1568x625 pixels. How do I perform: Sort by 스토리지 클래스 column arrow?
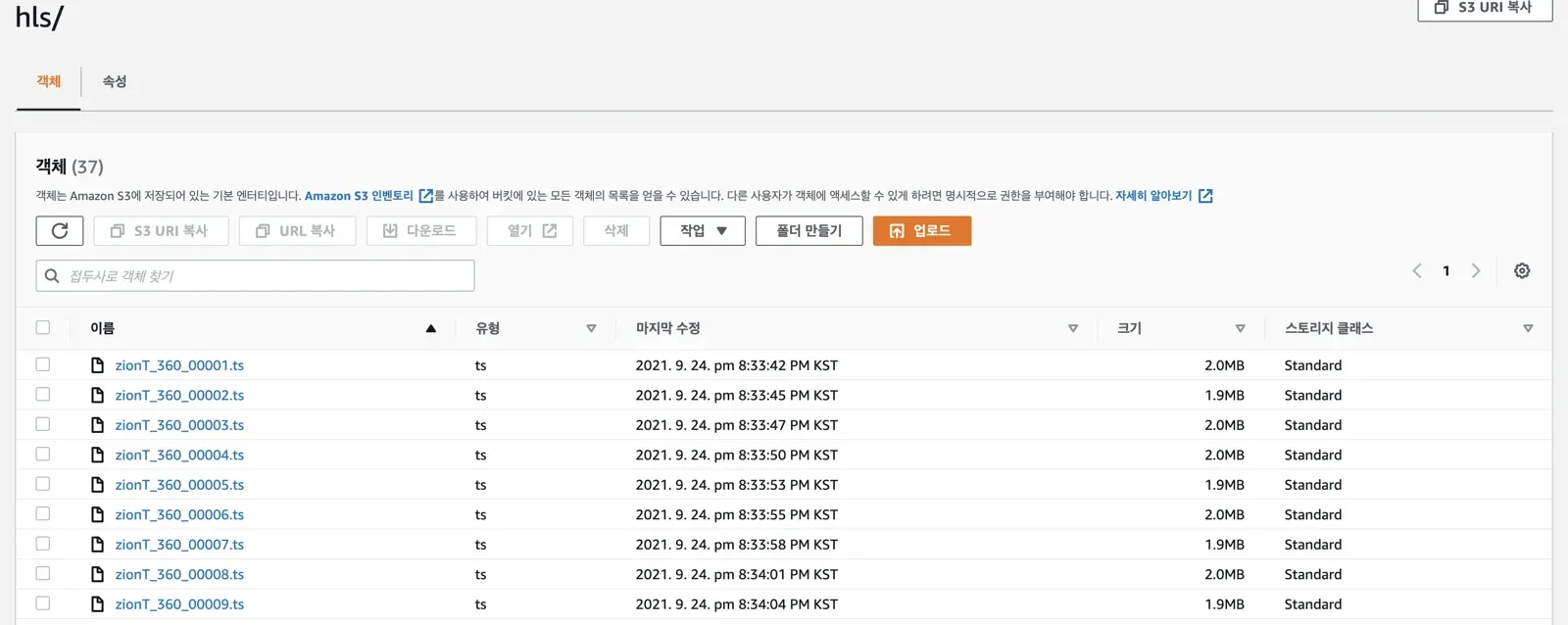(1528, 328)
